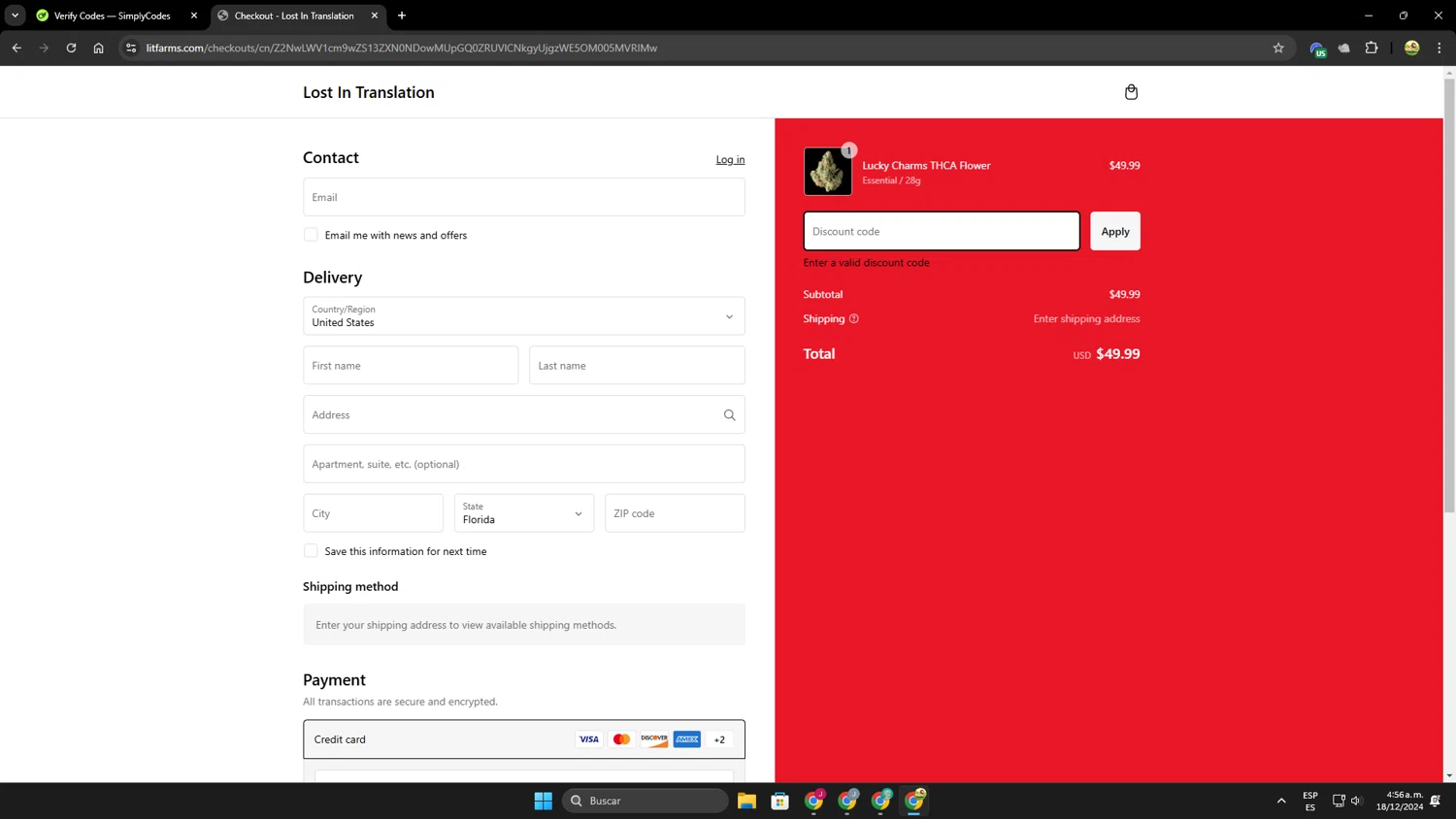This screenshot has width=1456, height=819.
Task: Open the browser extensions puzzle icon
Action: 1372,48
